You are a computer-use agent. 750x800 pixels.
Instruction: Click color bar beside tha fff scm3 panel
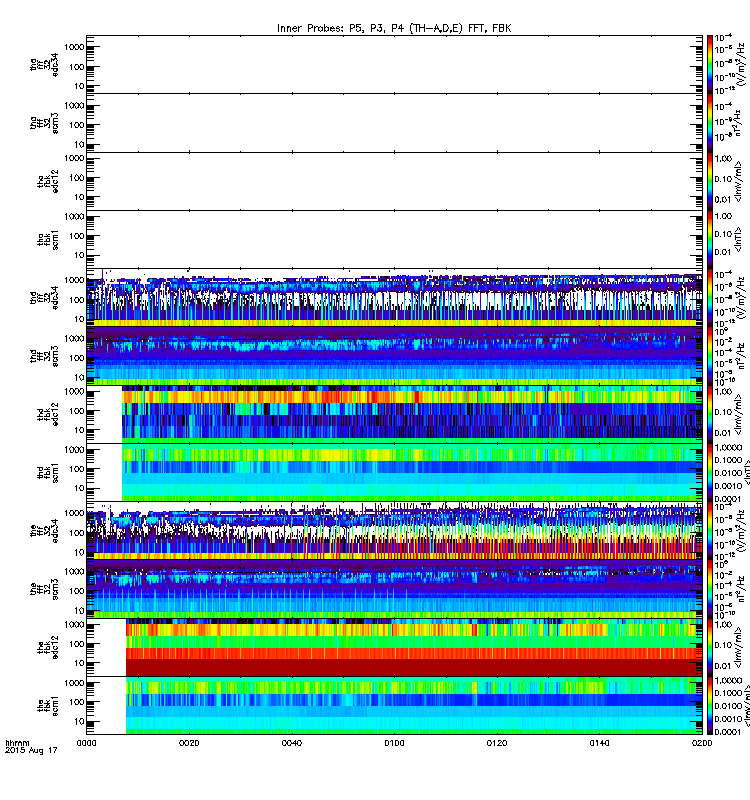[x=710, y=123]
